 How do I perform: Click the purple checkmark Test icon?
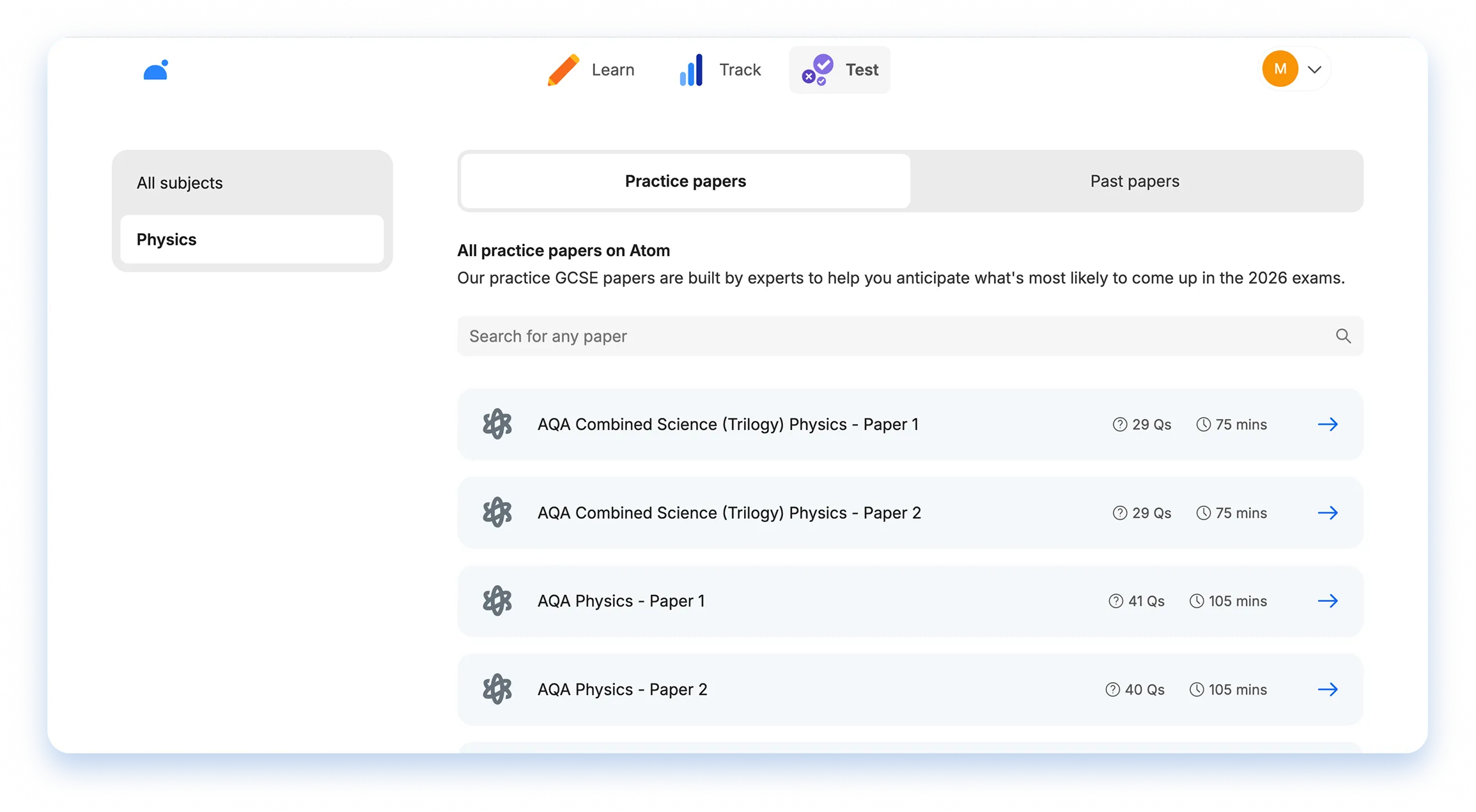tap(818, 70)
